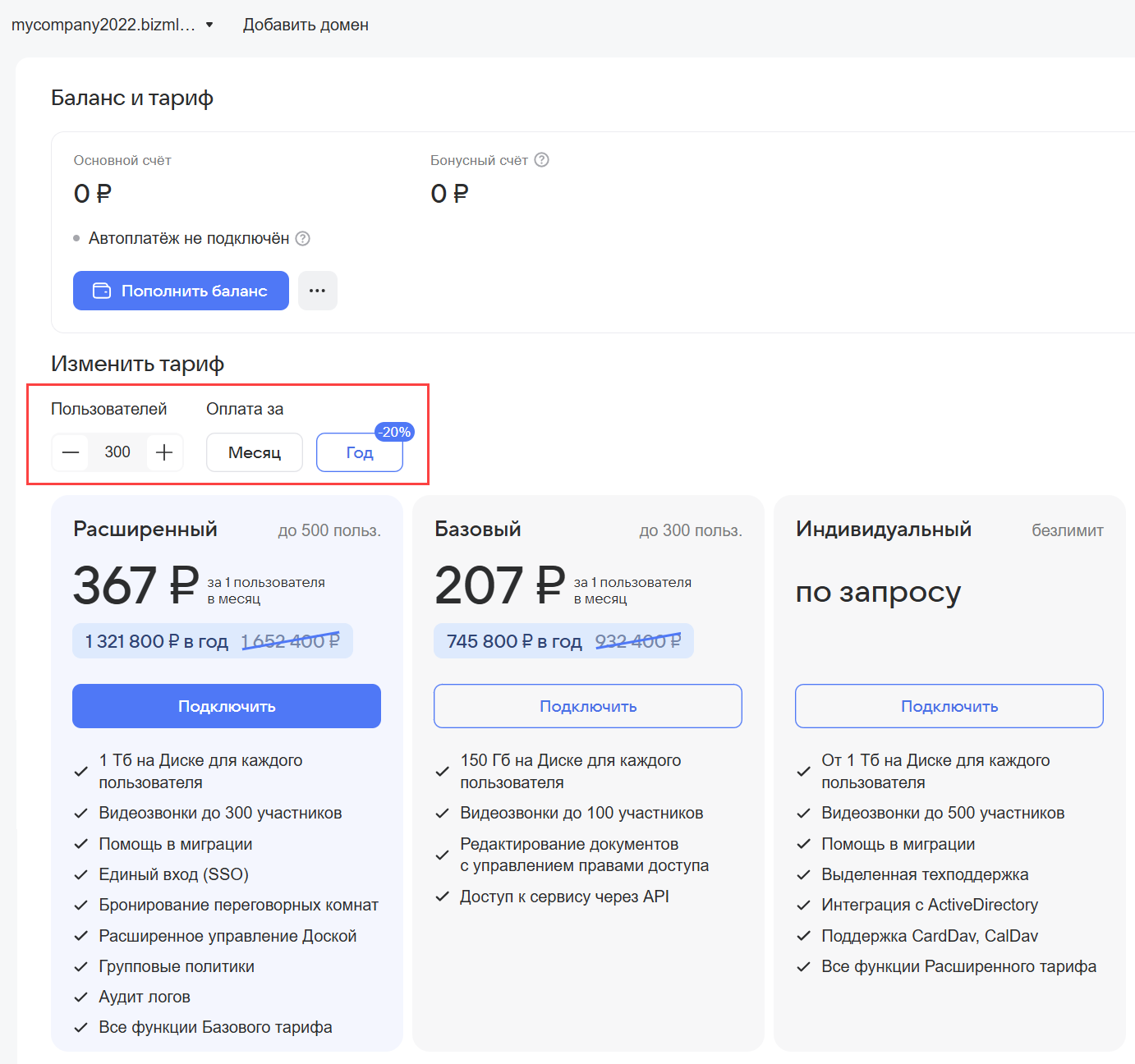Click the 1 321 800 ₽ в год price badge

coord(156,641)
